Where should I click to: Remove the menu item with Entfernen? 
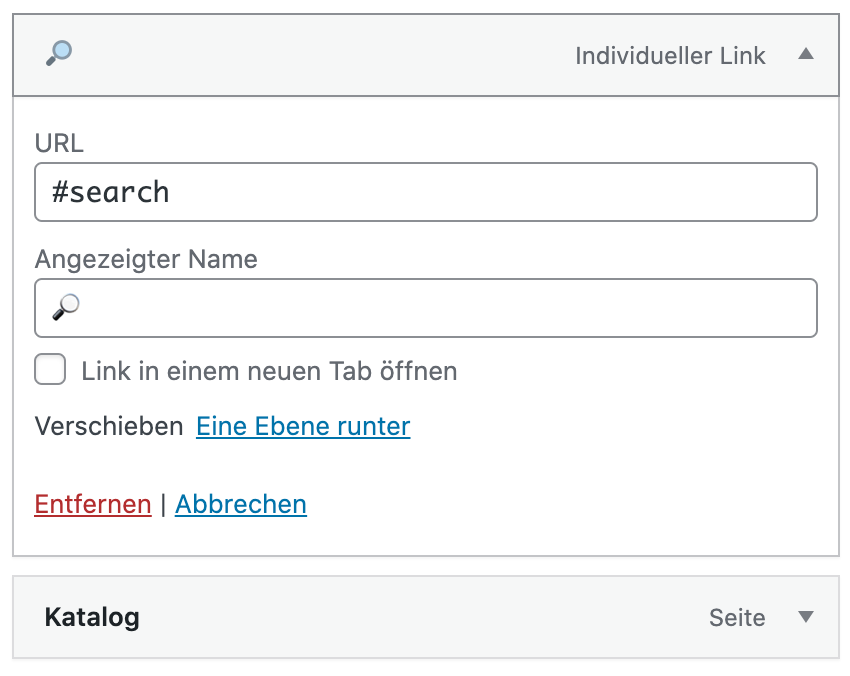point(93,504)
